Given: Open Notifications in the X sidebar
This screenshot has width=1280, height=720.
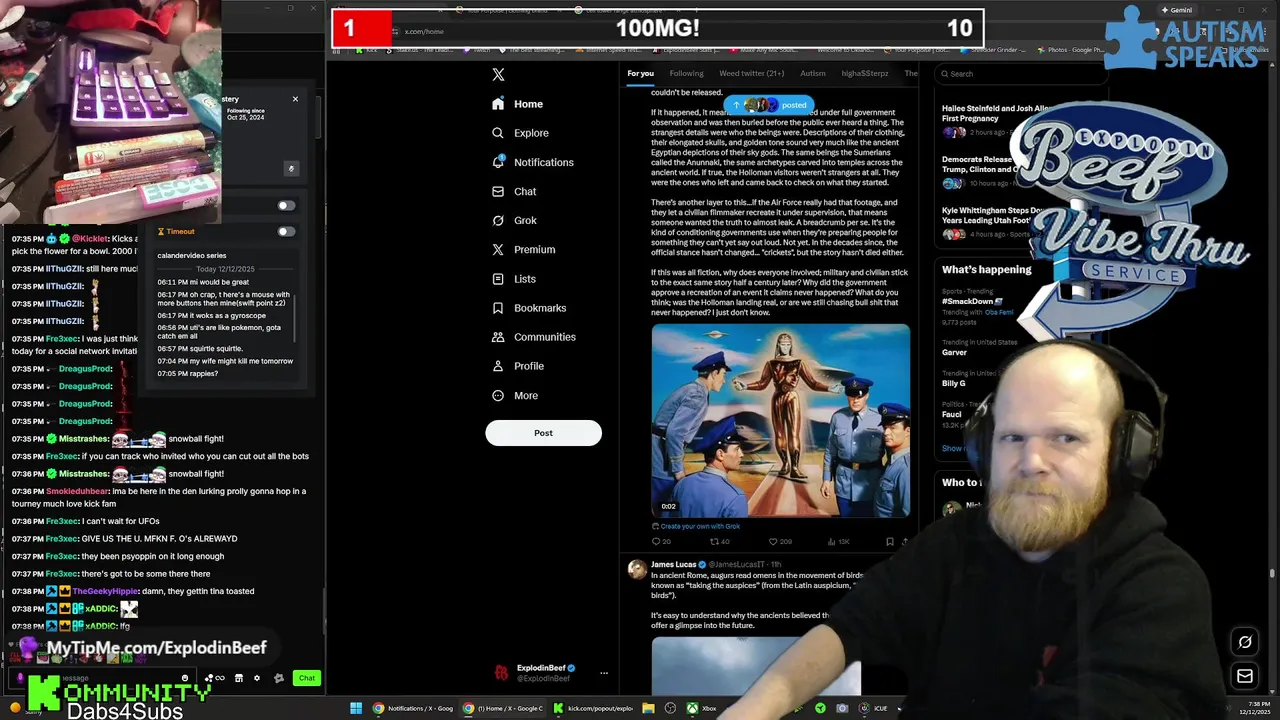Looking at the screenshot, I should click(x=533, y=162).
